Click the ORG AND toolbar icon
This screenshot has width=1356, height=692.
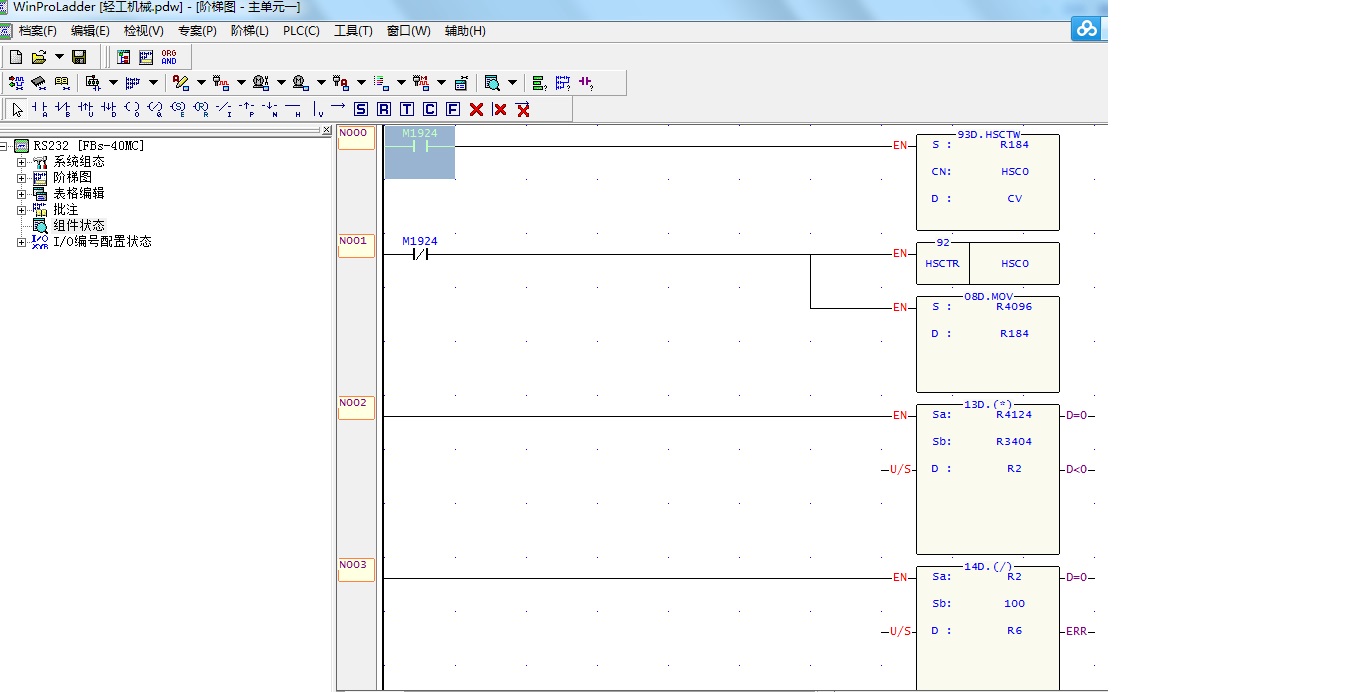[x=169, y=57]
